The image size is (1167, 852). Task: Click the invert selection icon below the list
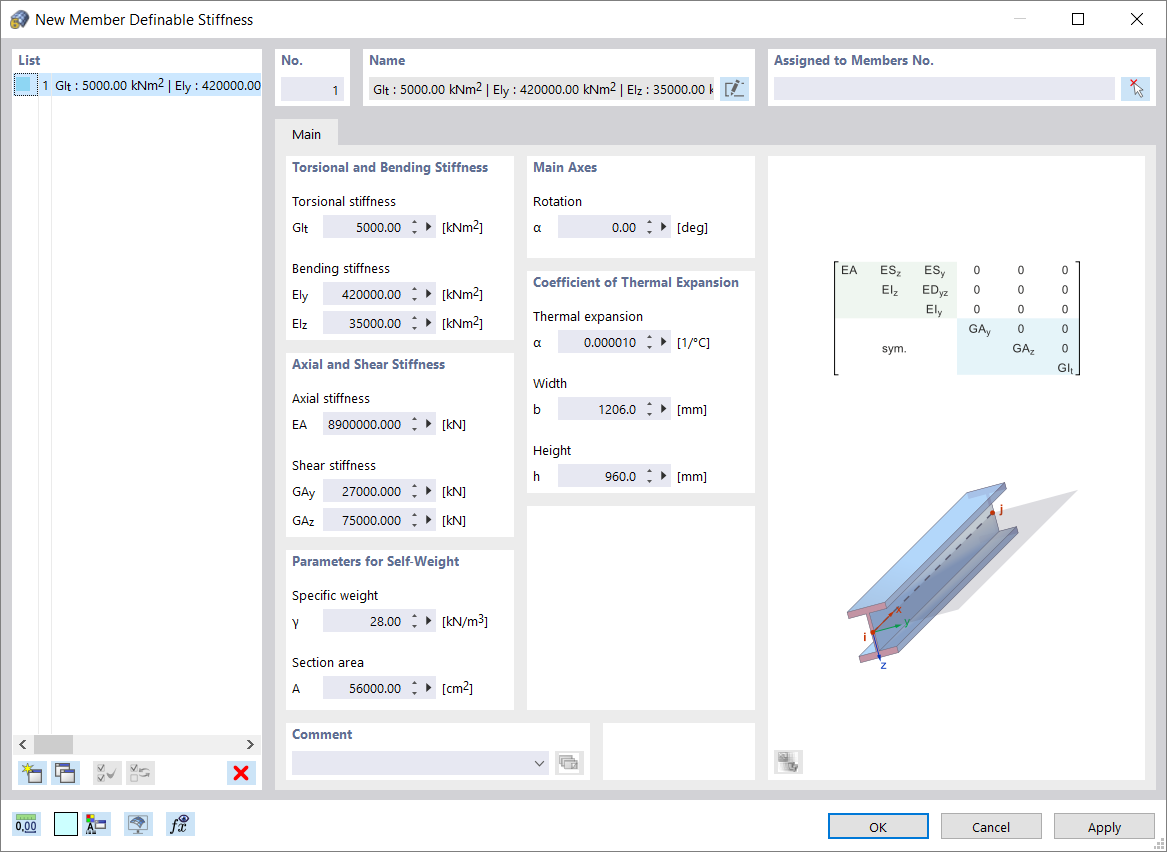click(x=141, y=773)
